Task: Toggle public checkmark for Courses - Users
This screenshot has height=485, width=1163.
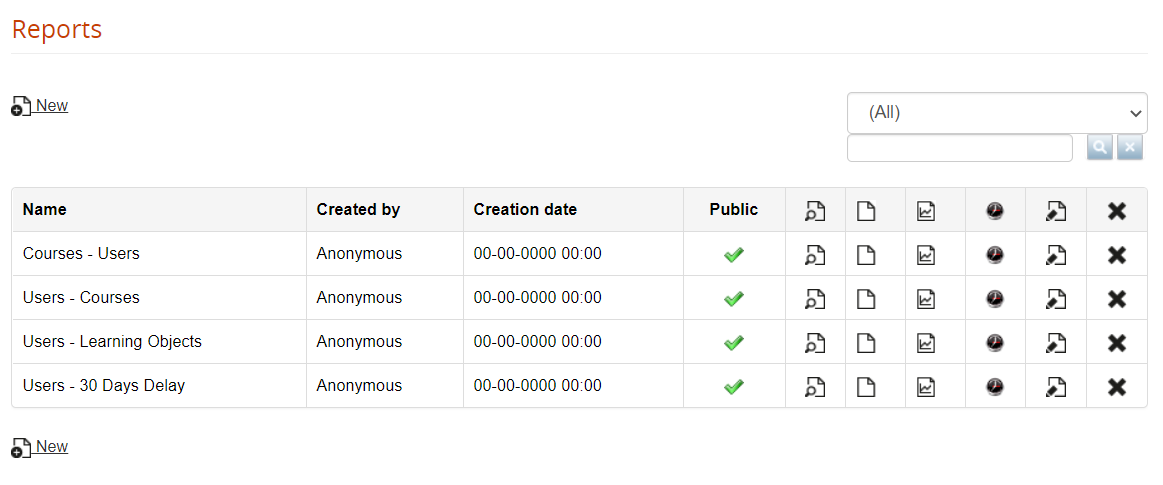Action: 734,255
